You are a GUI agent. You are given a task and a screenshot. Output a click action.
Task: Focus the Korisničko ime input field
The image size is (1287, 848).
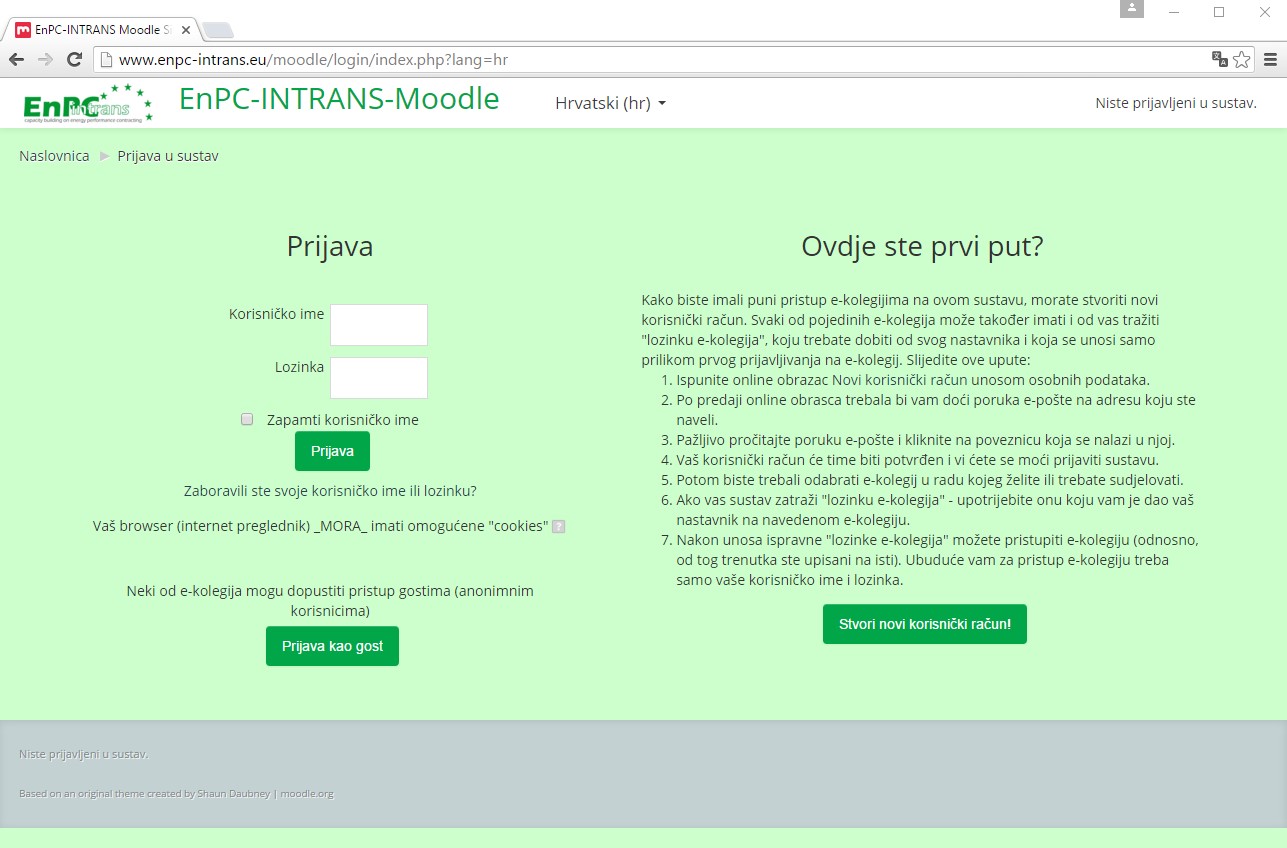[x=379, y=325]
